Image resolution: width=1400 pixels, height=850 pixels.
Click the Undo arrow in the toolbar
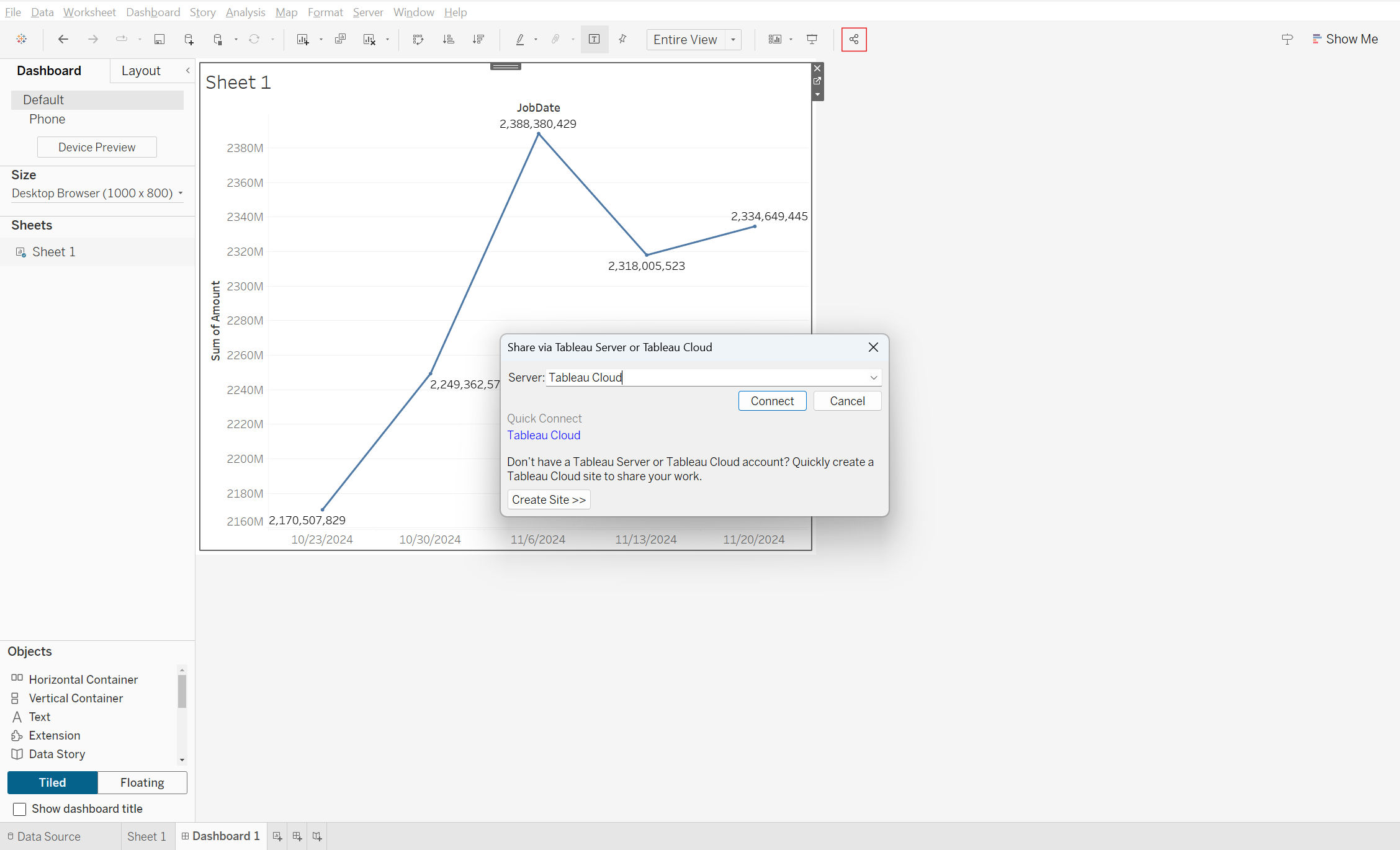point(63,39)
